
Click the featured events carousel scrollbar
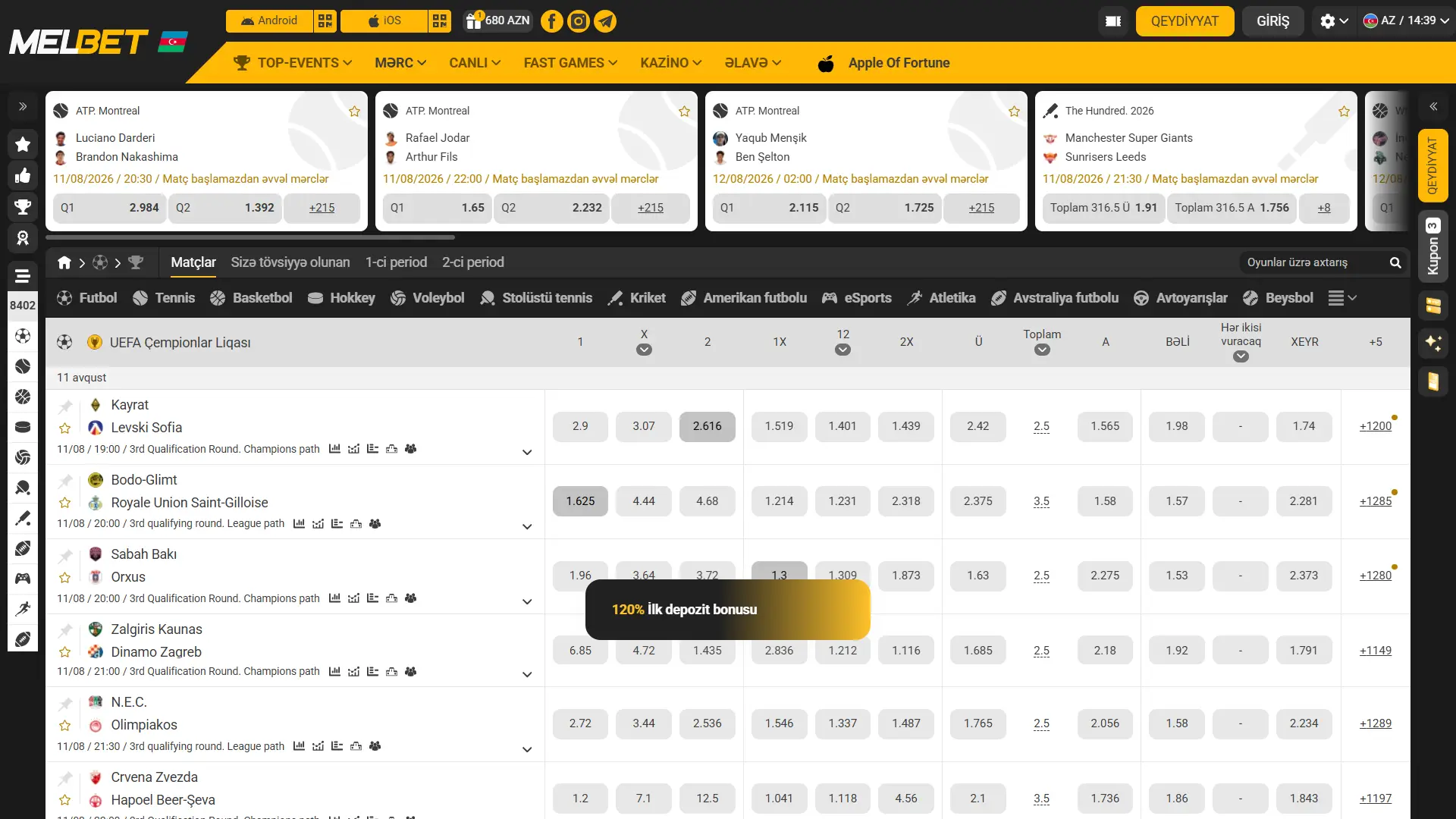[250, 237]
